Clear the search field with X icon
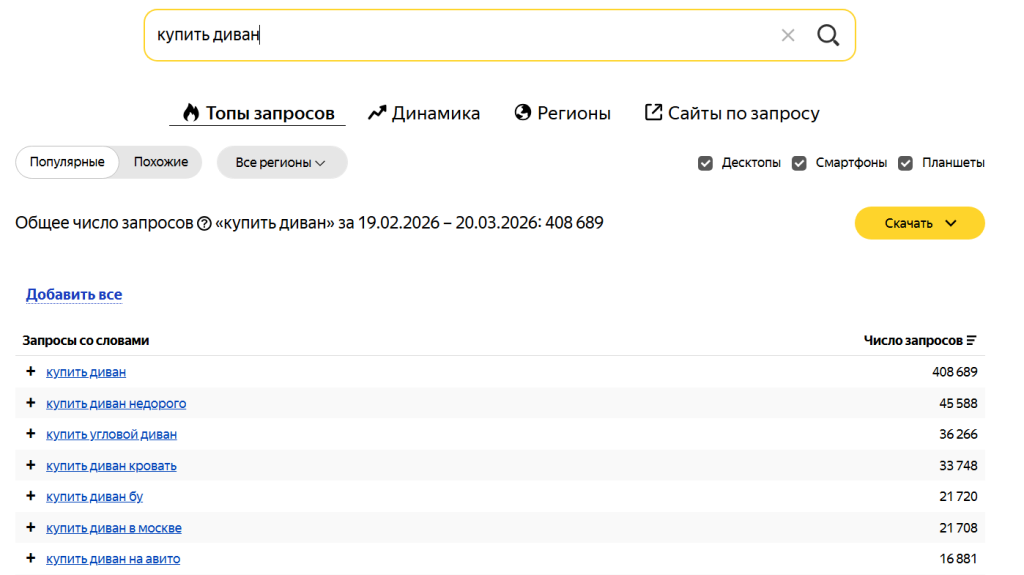The image size is (1024, 575). click(x=788, y=35)
